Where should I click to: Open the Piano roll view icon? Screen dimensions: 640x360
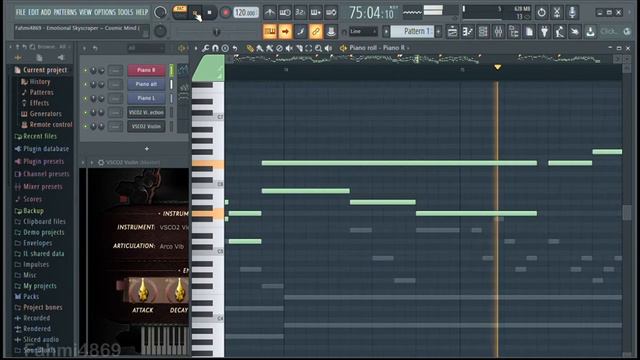(468, 31)
